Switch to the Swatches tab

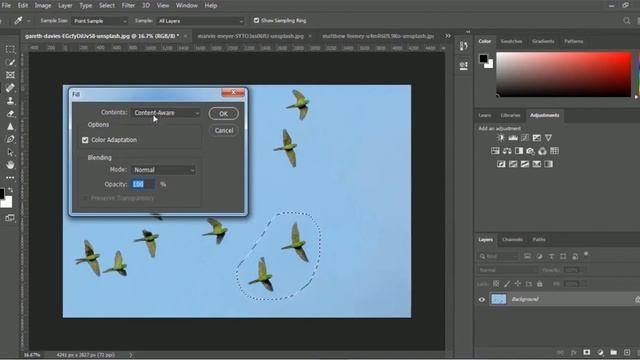(x=511, y=41)
